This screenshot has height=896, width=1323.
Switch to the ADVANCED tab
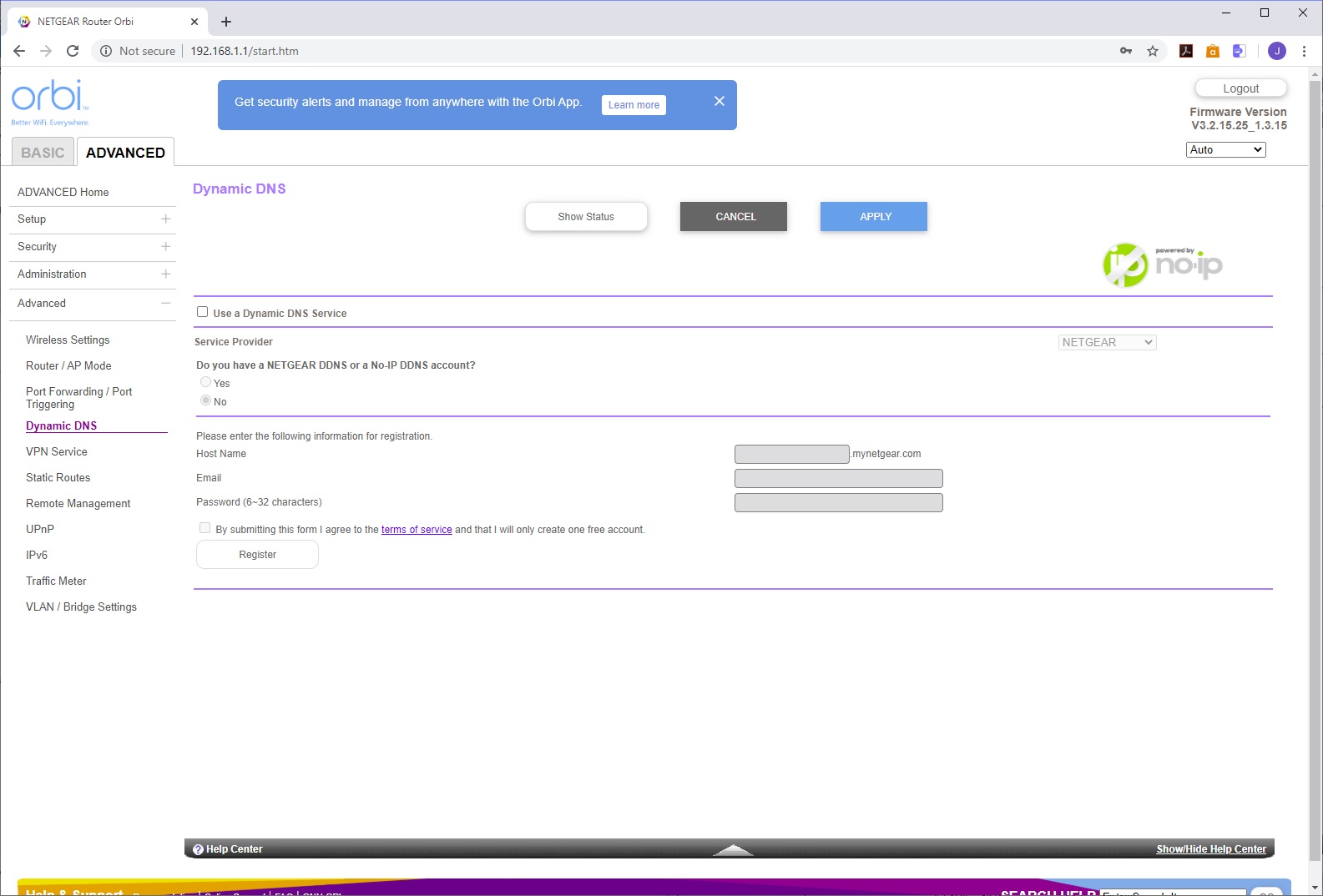[x=125, y=152]
